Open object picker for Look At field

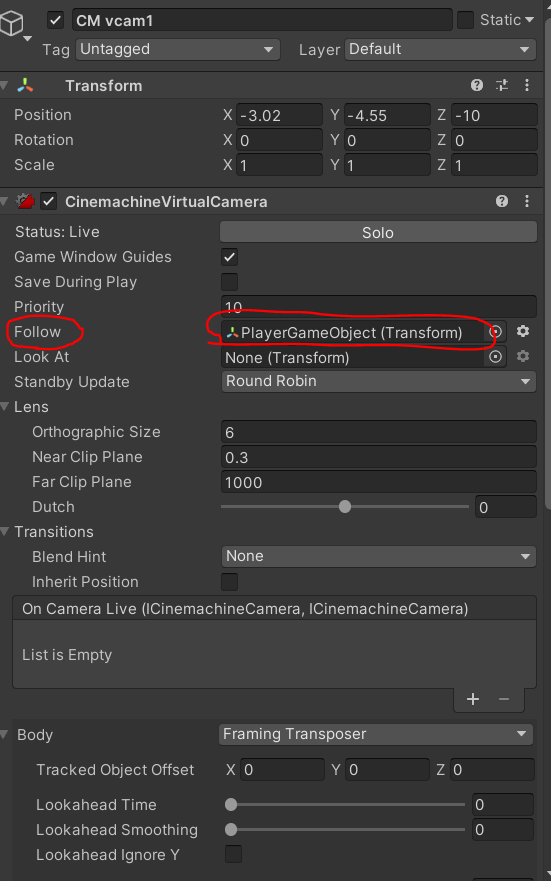point(495,357)
